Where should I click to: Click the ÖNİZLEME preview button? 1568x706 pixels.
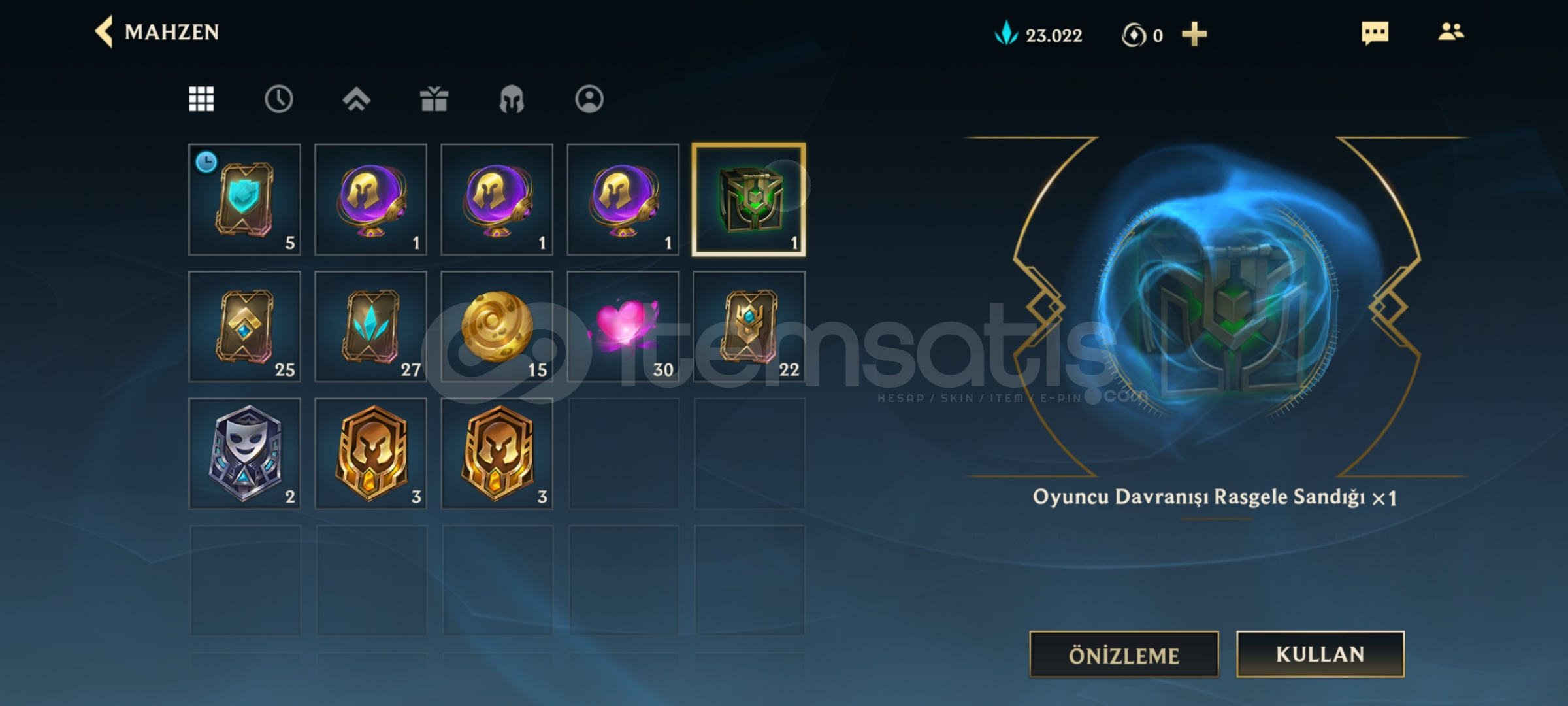[x=1124, y=654]
